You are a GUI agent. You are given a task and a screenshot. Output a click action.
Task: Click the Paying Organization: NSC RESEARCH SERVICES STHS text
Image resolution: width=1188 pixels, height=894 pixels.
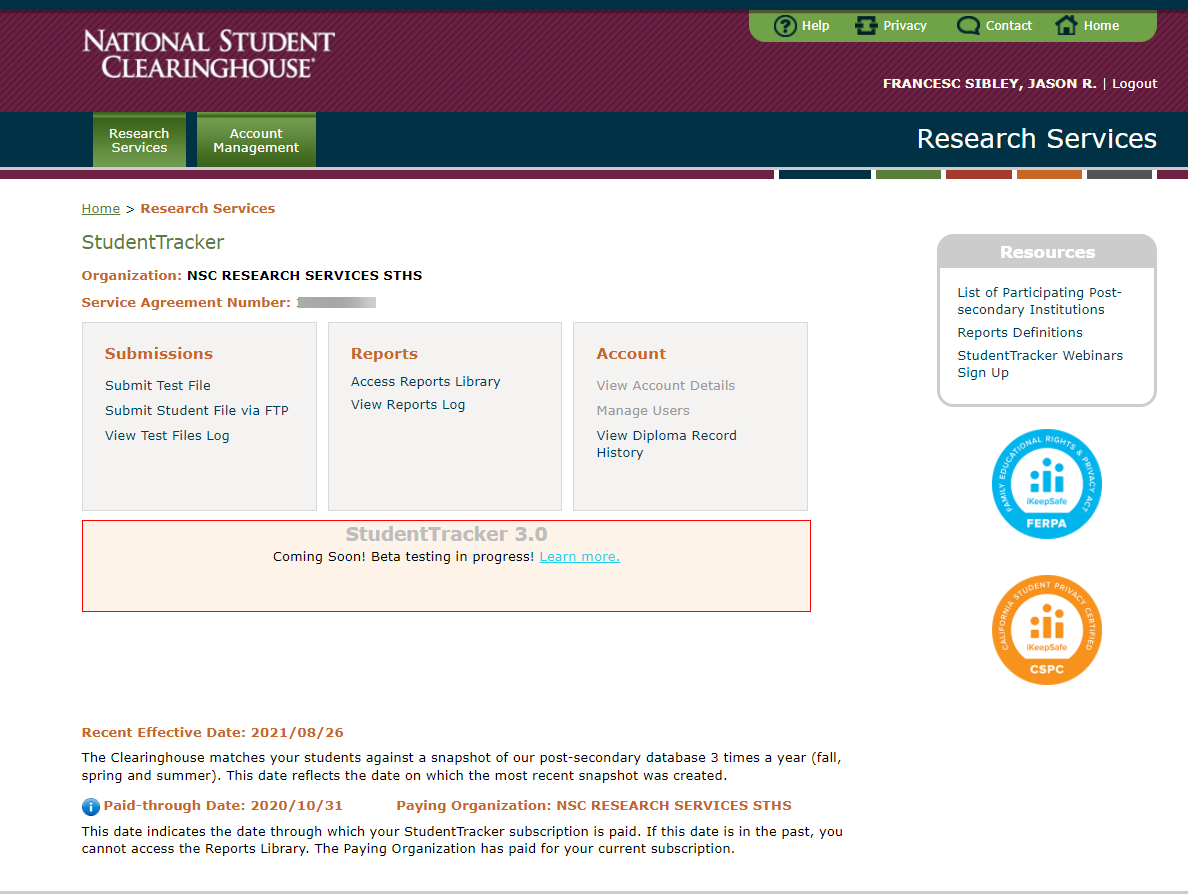pyautogui.click(x=593, y=805)
